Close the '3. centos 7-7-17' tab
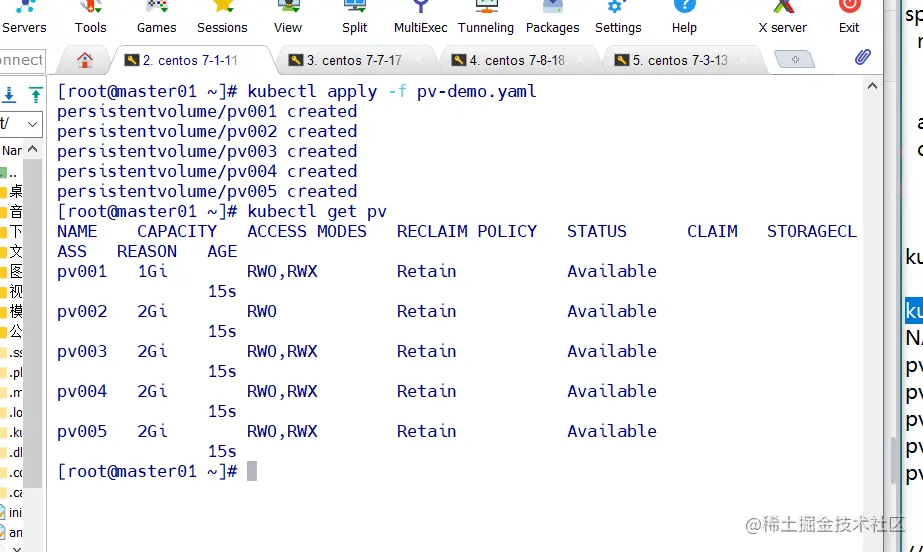This screenshot has height=552, width=923. click(419, 60)
